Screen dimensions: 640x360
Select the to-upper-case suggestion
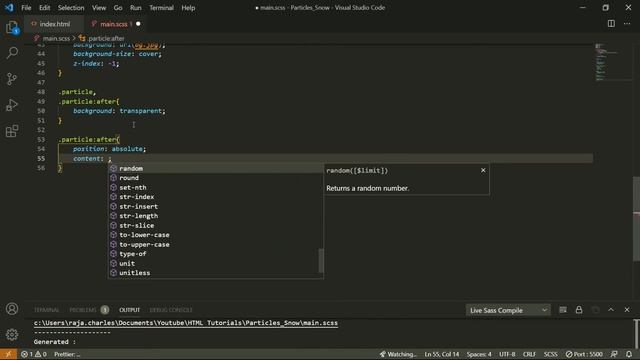(216, 244)
